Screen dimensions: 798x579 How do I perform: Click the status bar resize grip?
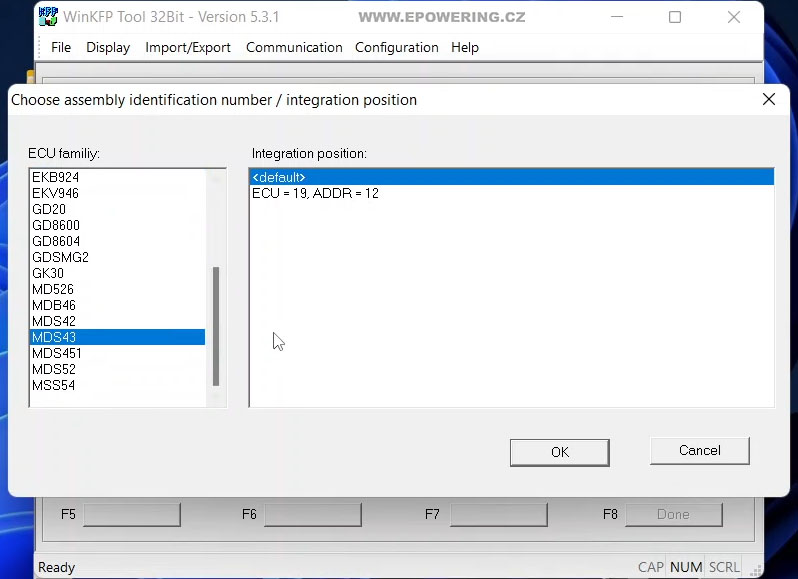coord(756,571)
